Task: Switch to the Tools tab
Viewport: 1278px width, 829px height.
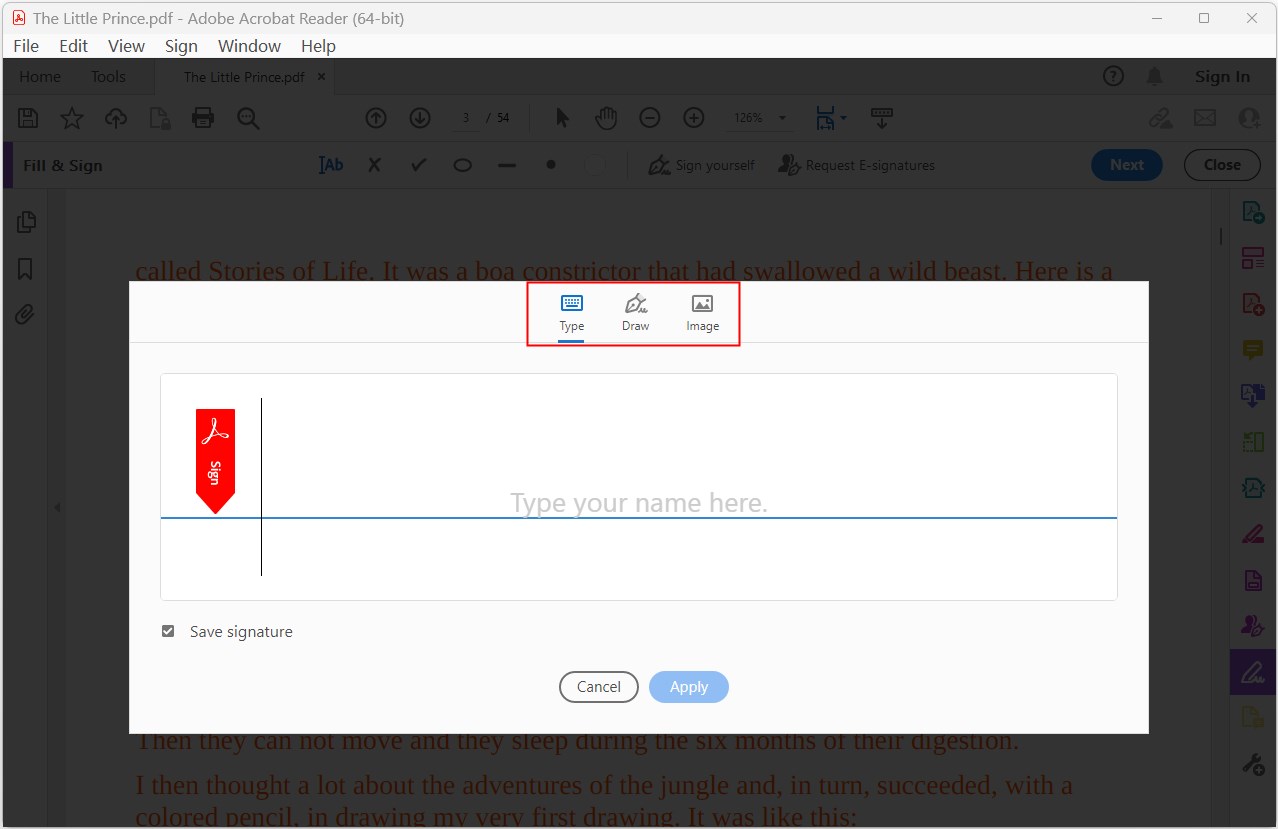Action: (x=107, y=76)
